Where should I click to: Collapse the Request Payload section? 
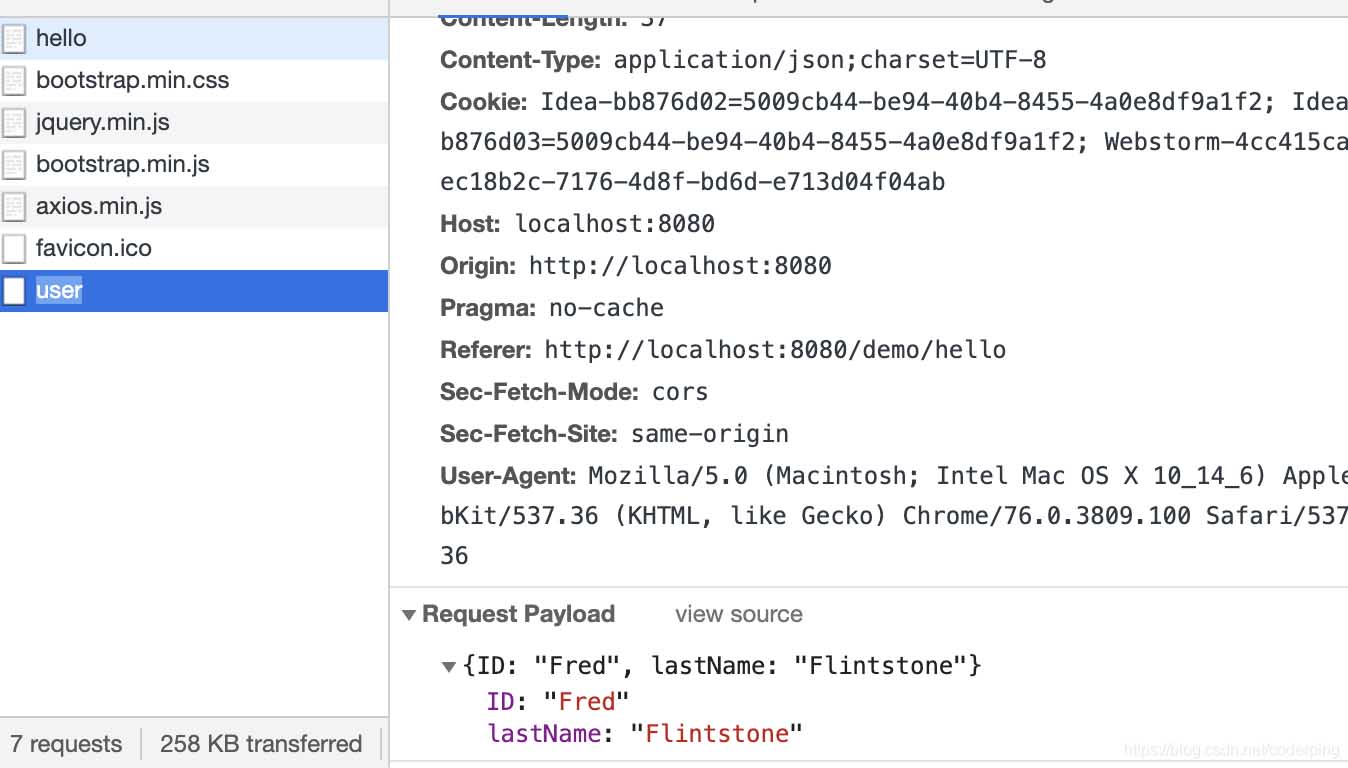(x=409, y=615)
